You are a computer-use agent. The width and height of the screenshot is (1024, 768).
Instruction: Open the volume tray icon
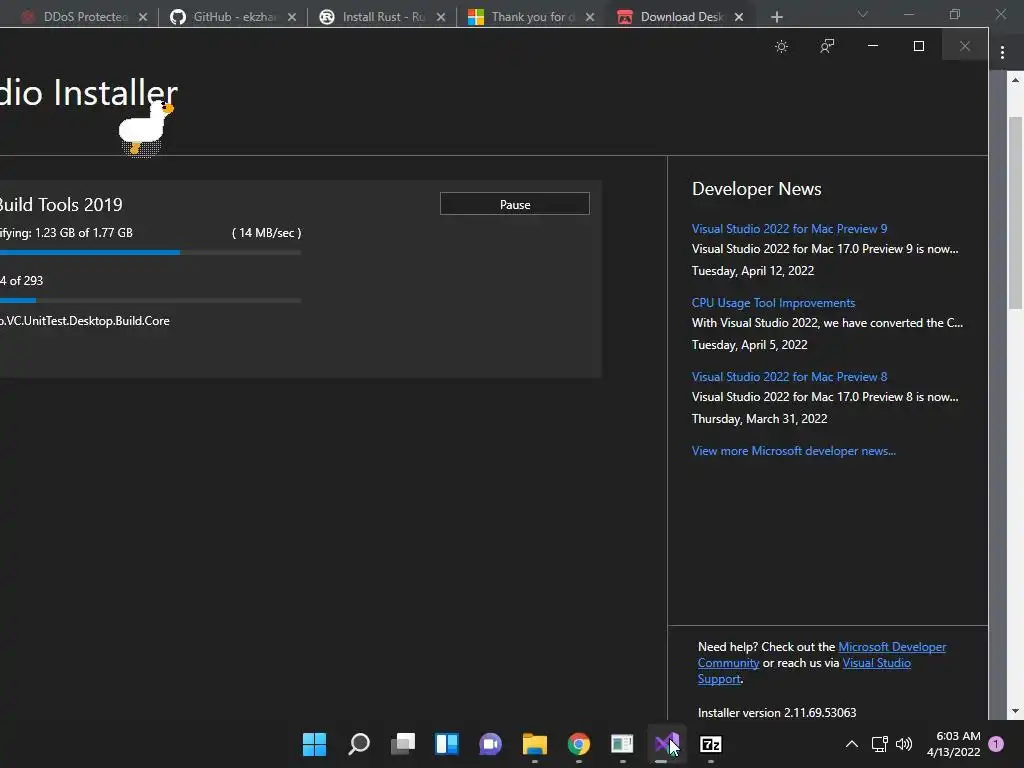(904, 744)
